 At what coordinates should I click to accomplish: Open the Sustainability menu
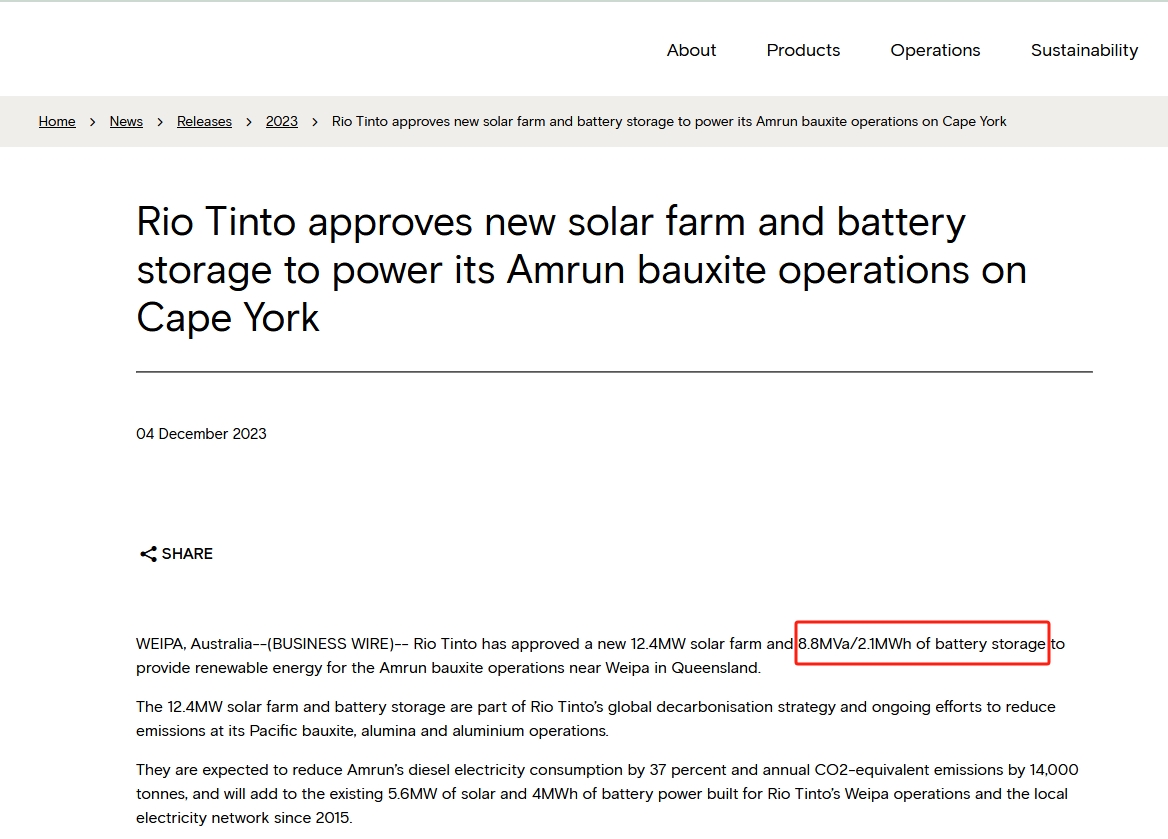click(x=1084, y=50)
